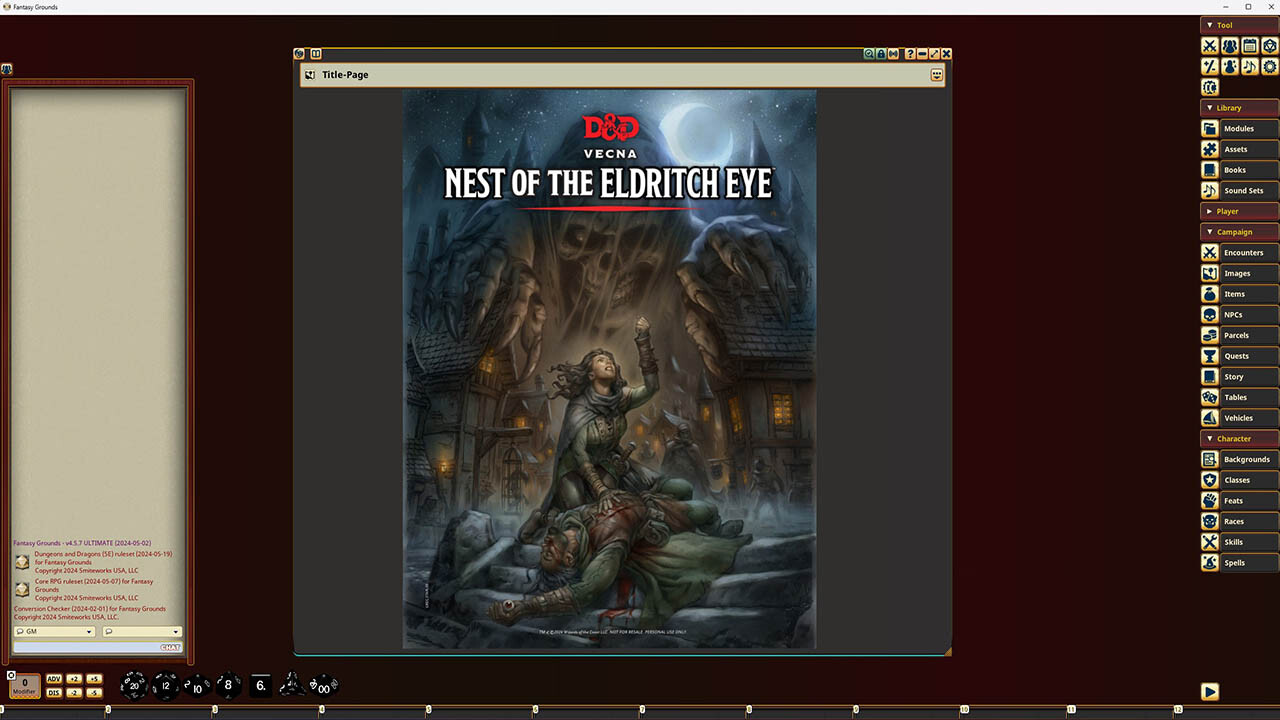Open the Calendar tool icon
Screen dimensions: 1280x720
pyautogui.click(x=1250, y=46)
